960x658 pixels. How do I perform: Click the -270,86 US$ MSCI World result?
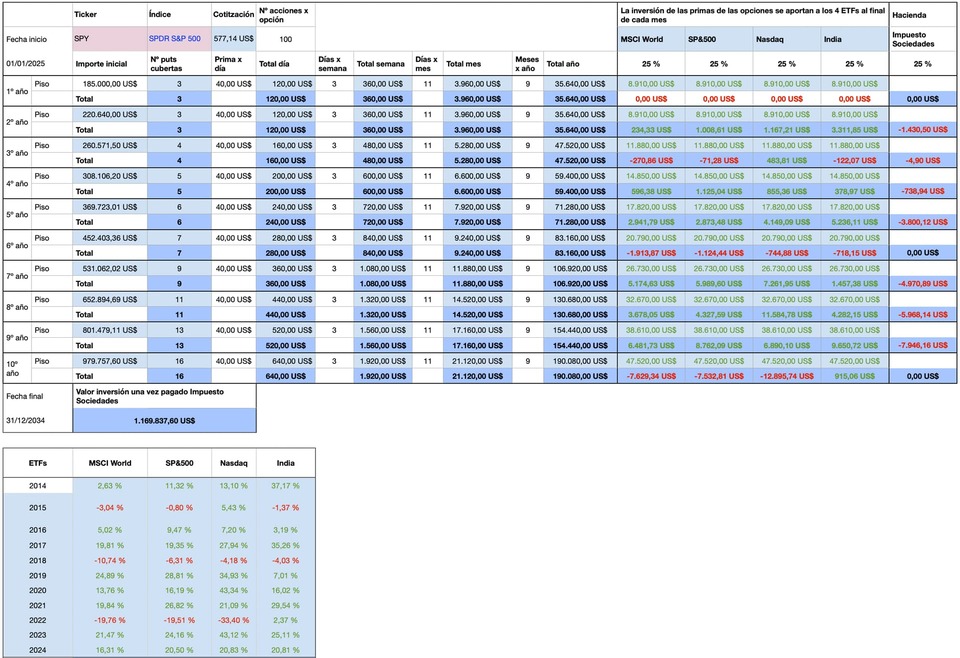pos(651,160)
